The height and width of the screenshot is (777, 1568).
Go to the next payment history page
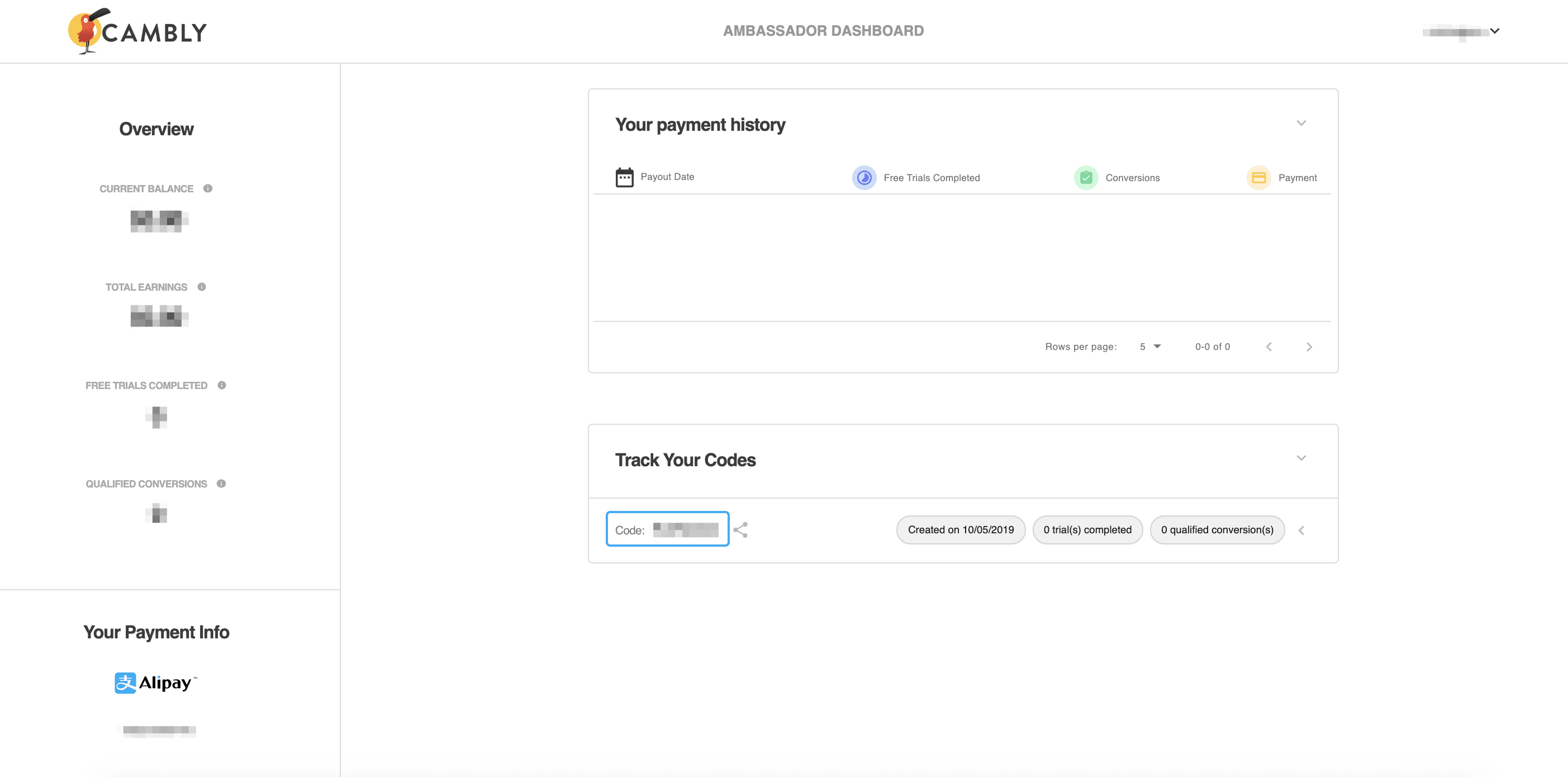[1309, 347]
